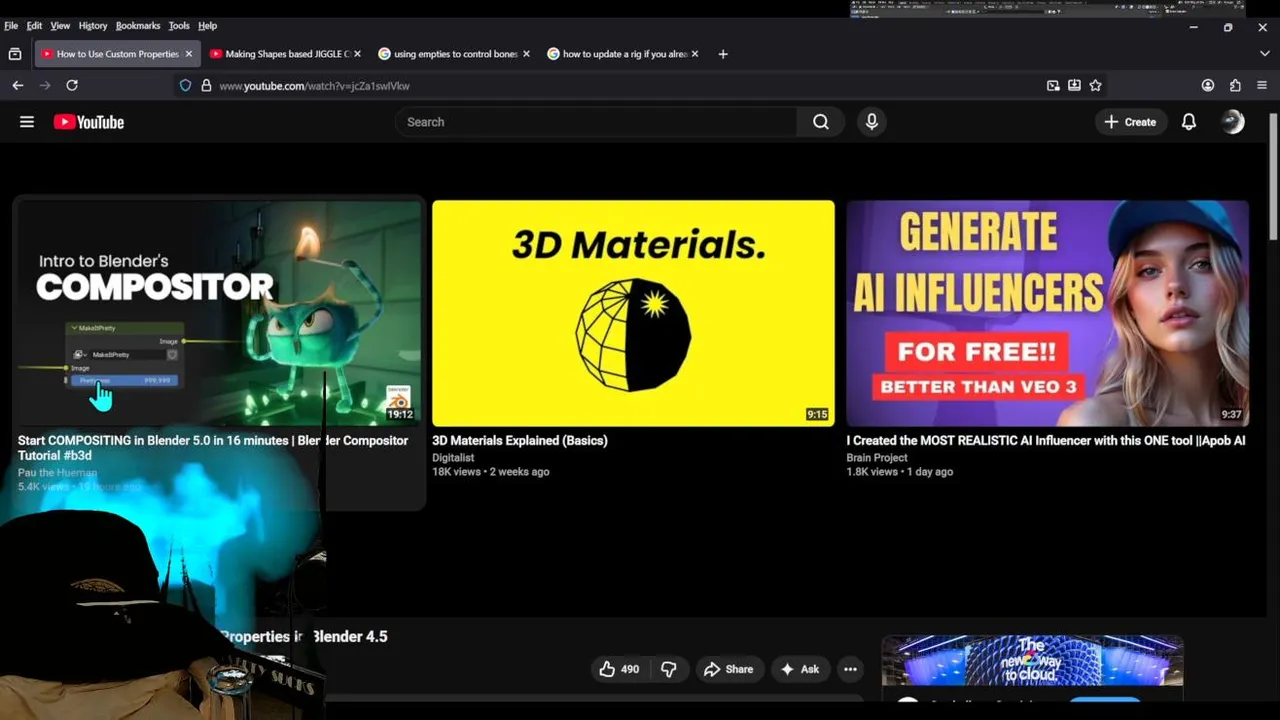Click the Ask button under video

click(x=799, y=669)
